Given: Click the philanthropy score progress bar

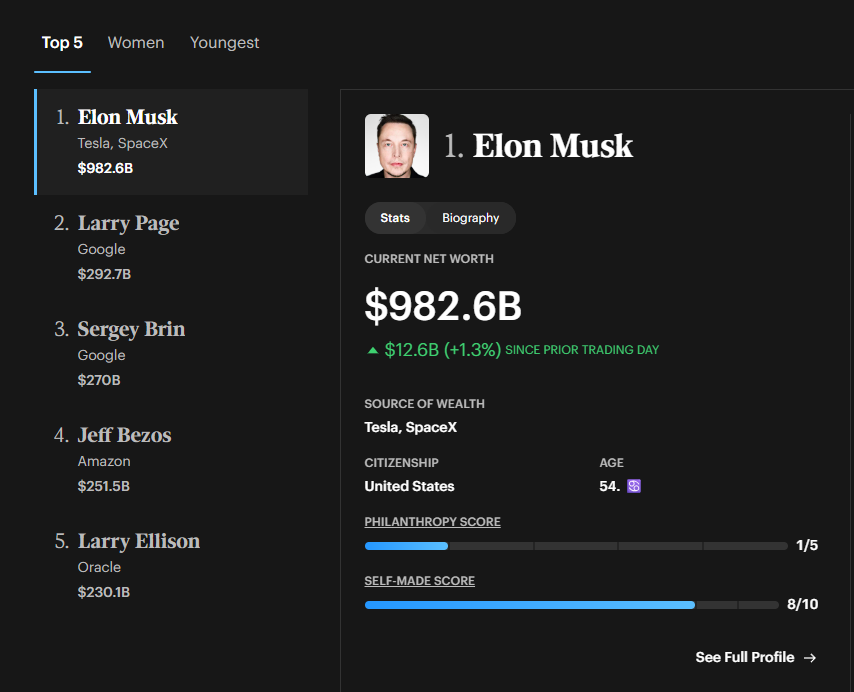Looking at the screenshot, I should click(x=576, y=546).
